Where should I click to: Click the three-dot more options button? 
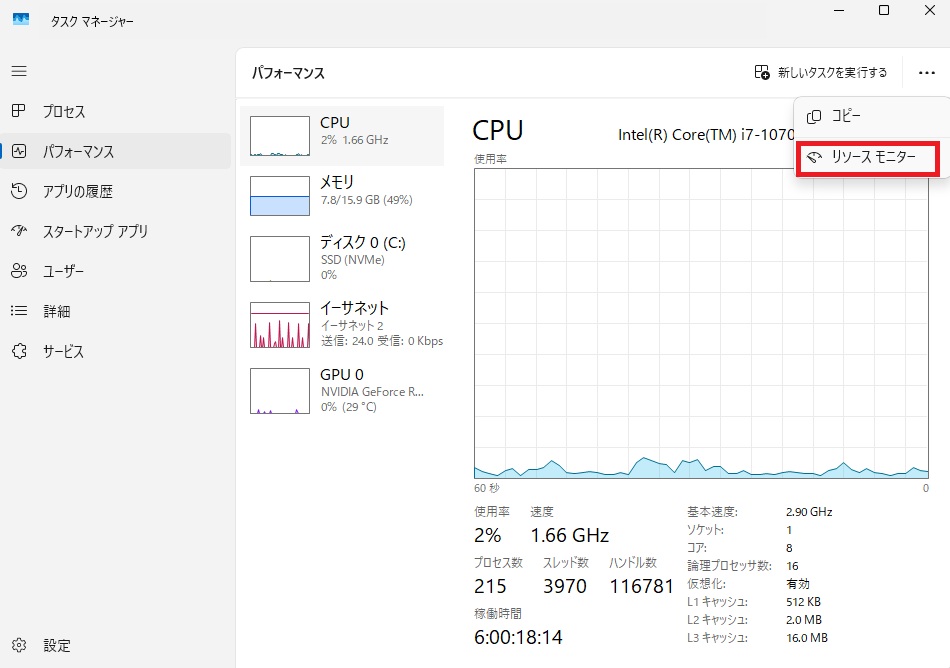[923, 72]
